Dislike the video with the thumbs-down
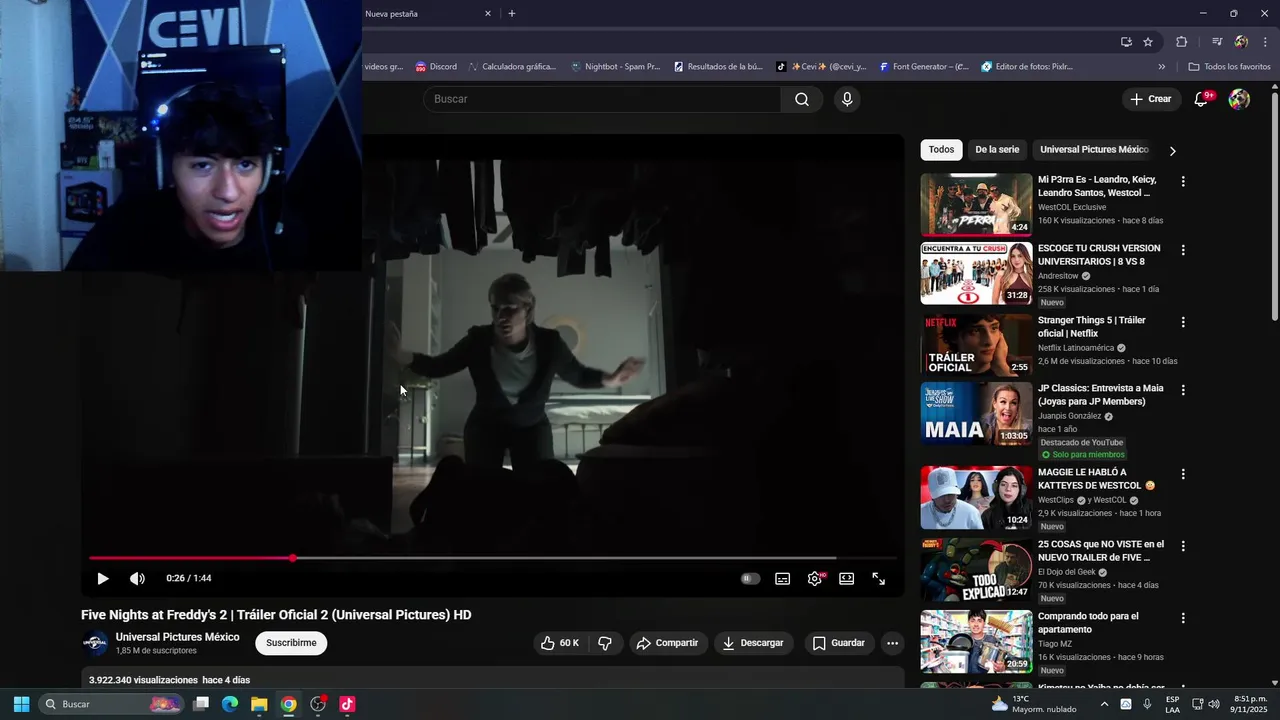This screenshot has height=720, width=1280. coord(605,643)
